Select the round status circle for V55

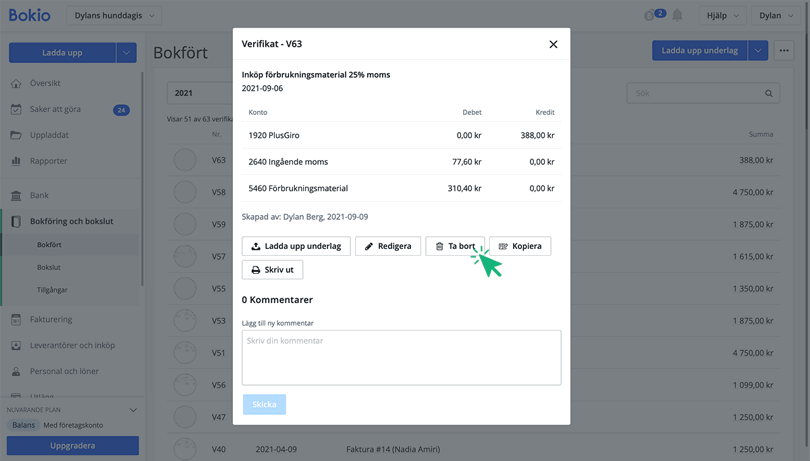click(x=185, y=289)
